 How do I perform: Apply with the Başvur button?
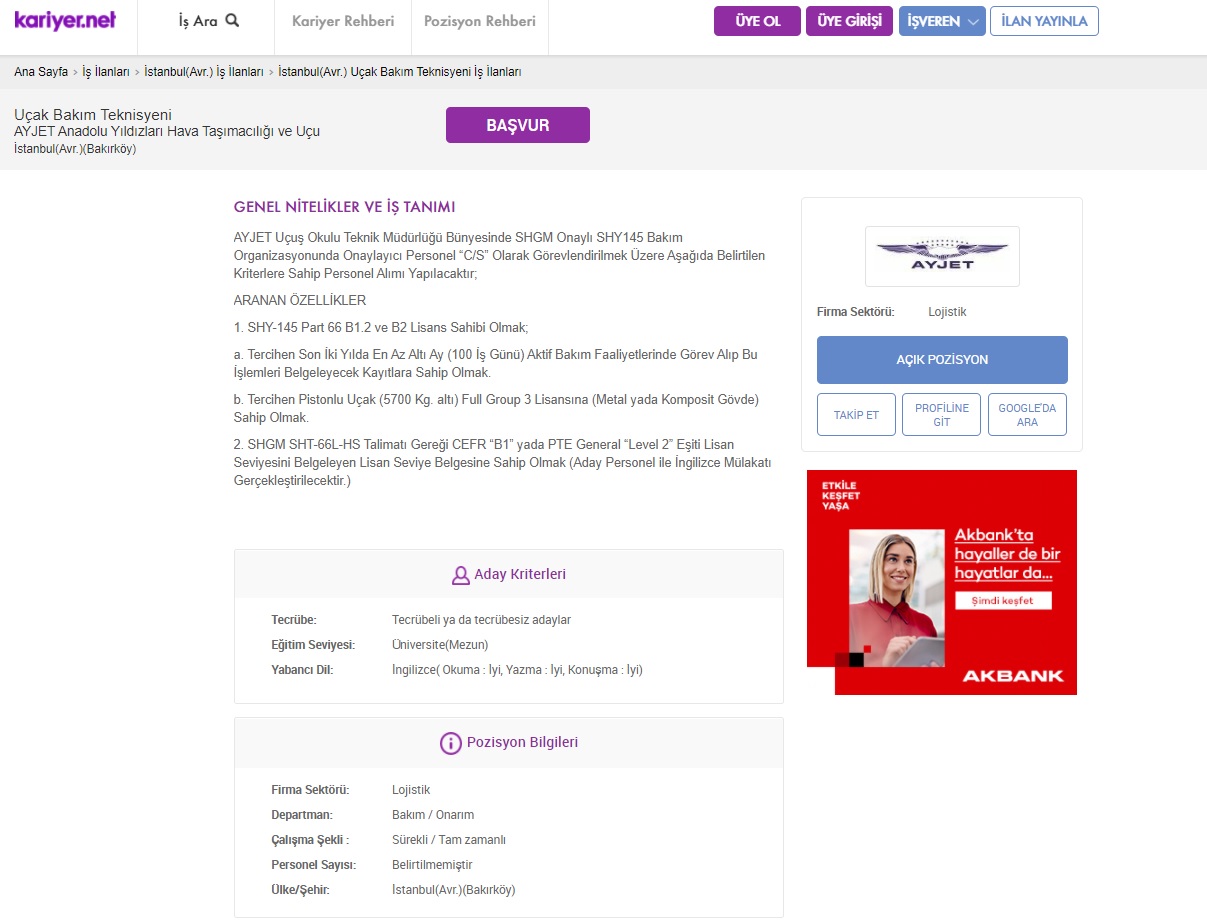[x=518, y=125]
